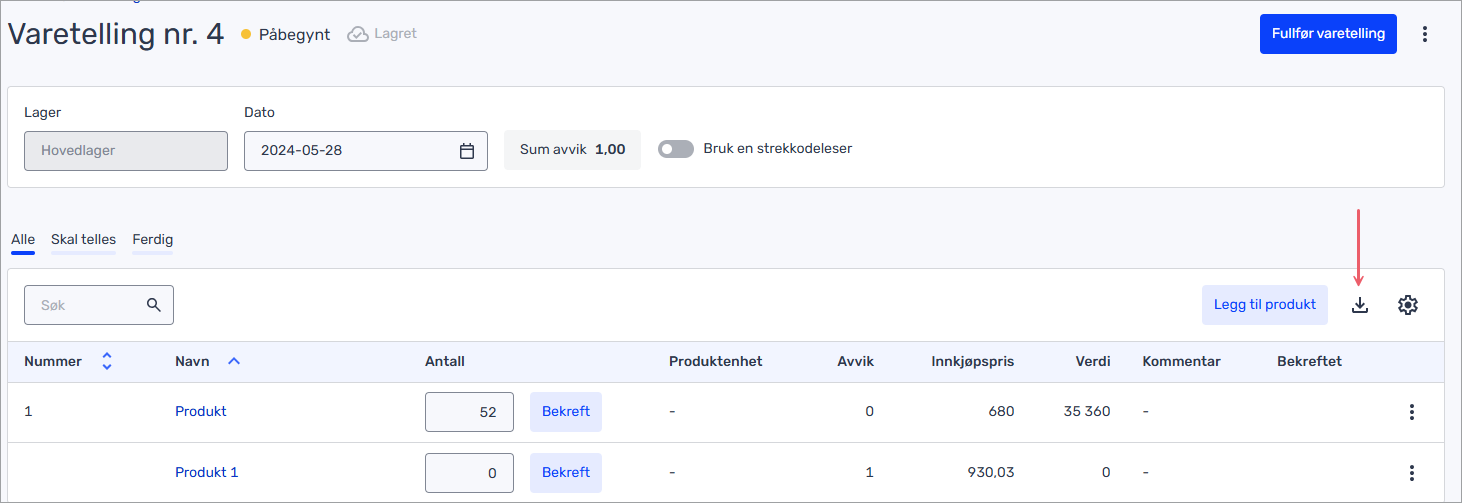Image resolution: width=1462 pixels, height=503 pixels.
Task: Click the Kommentar column header
Action: click(x=1182, y=362)
